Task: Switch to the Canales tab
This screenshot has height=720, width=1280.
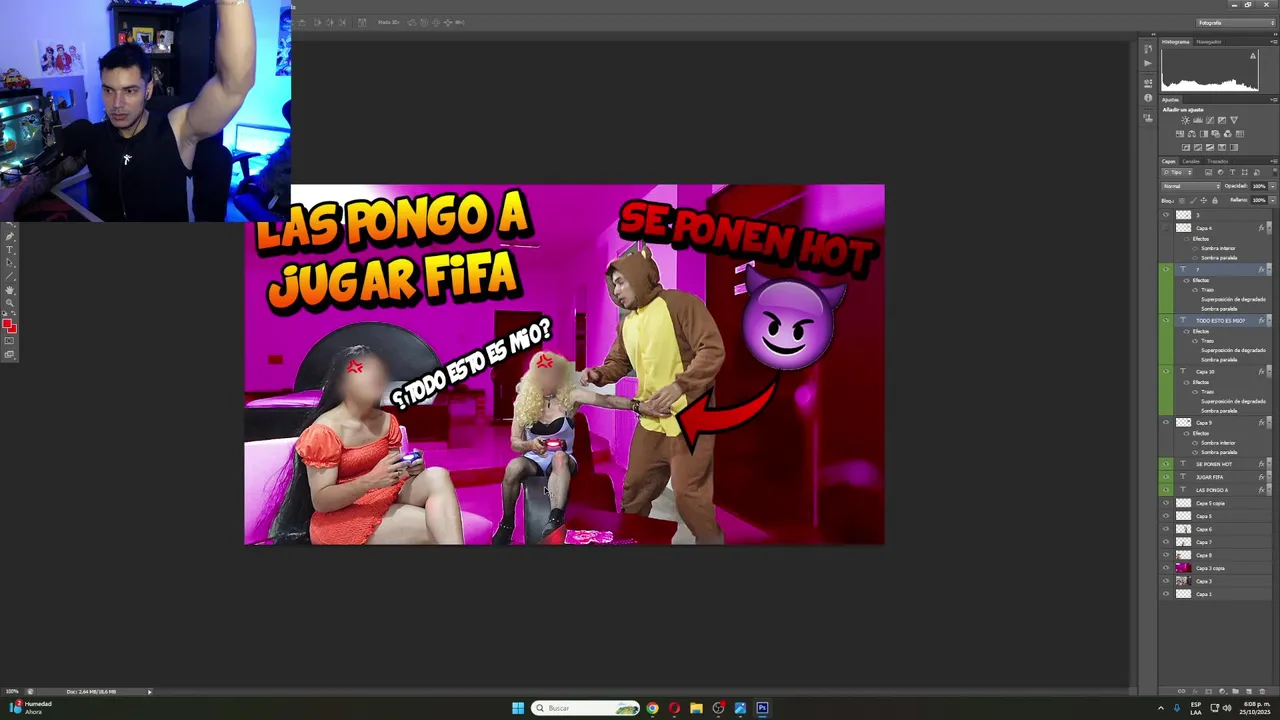Action: click(1191, 161)
